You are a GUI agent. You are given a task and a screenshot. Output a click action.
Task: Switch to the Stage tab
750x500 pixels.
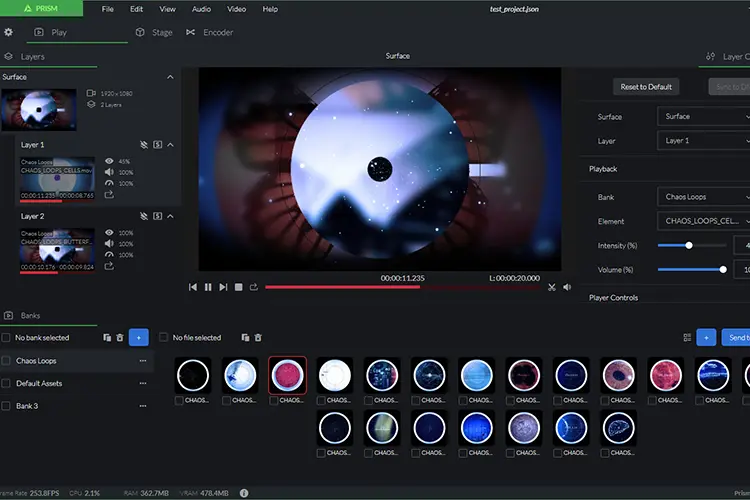pos(154,33)
